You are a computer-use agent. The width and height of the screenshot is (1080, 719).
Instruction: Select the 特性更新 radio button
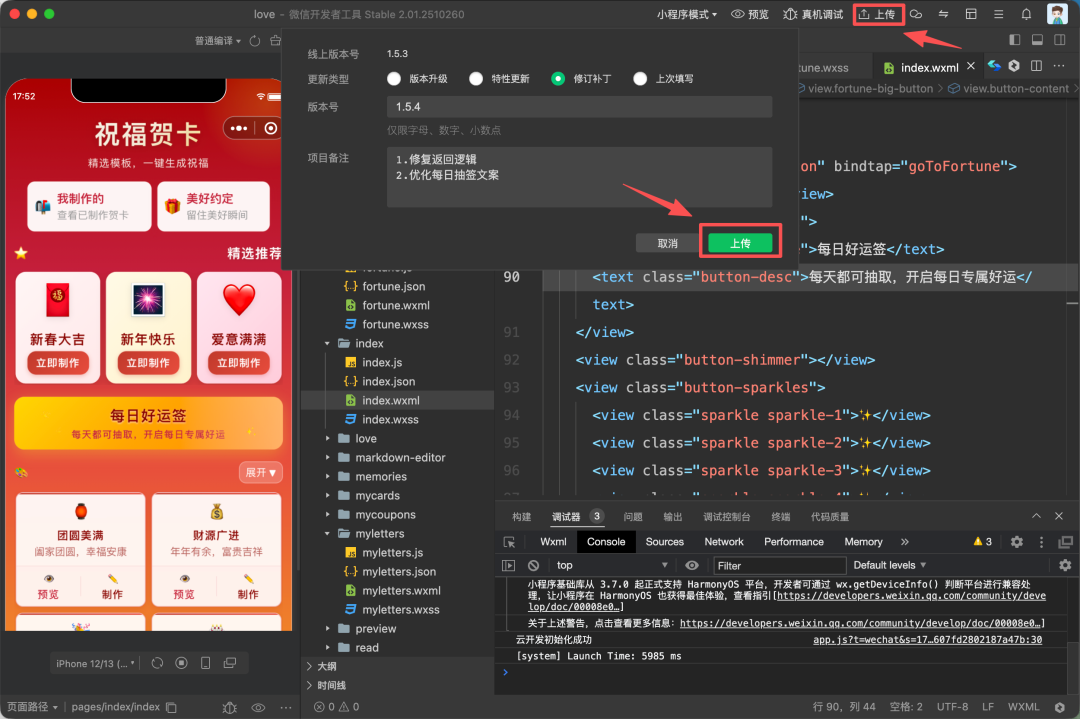click(x=476, y=78)
